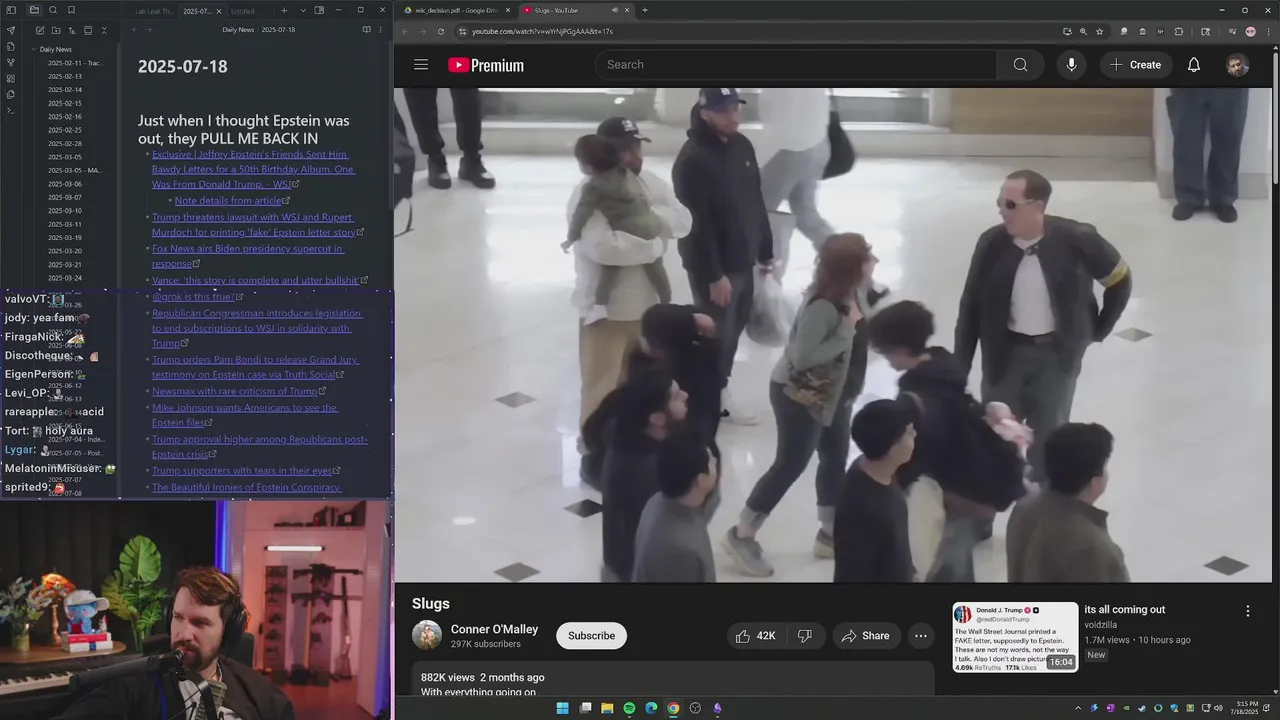Image resolution: width=1280 pixels, height=720 pixels.
Task: Change sort order in Obsidian file explorer
Action: 71,30
